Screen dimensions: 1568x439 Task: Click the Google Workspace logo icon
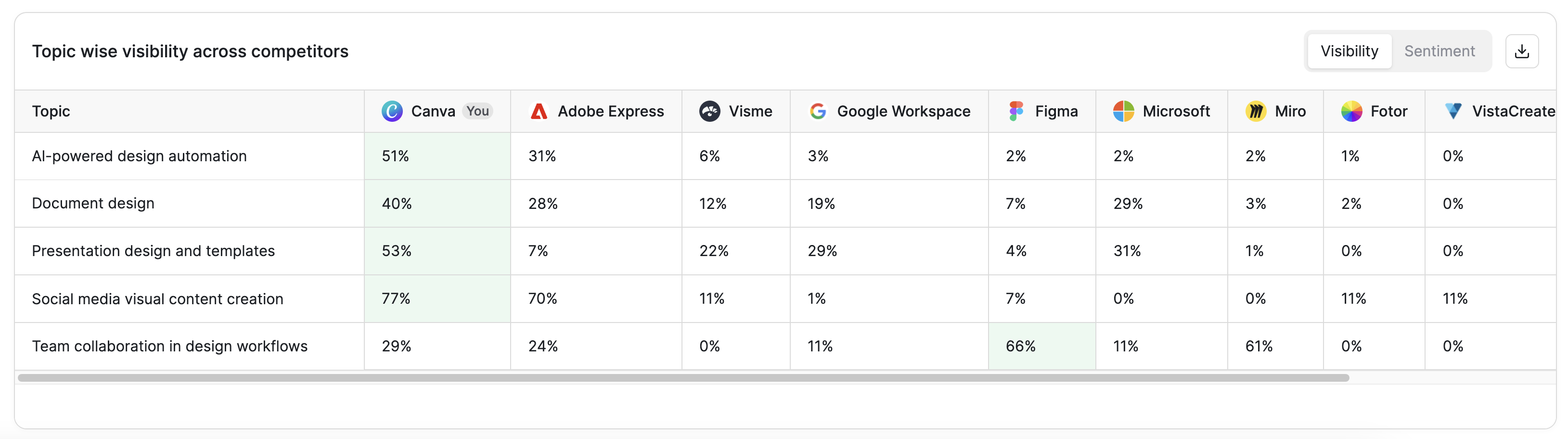(818, 111)
